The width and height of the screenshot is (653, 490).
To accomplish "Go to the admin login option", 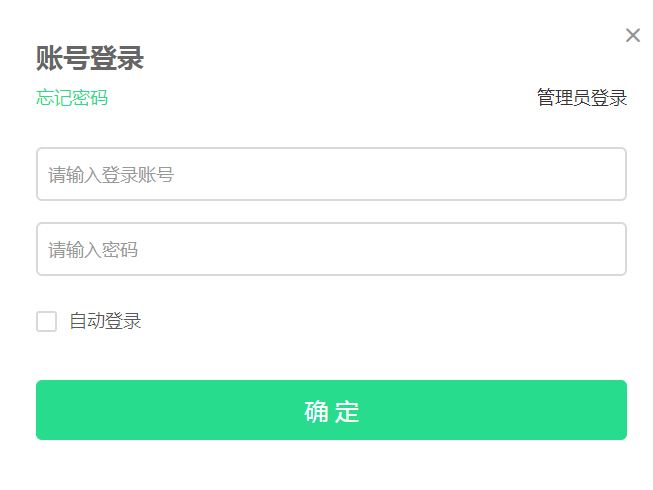I will pos(582,98).
